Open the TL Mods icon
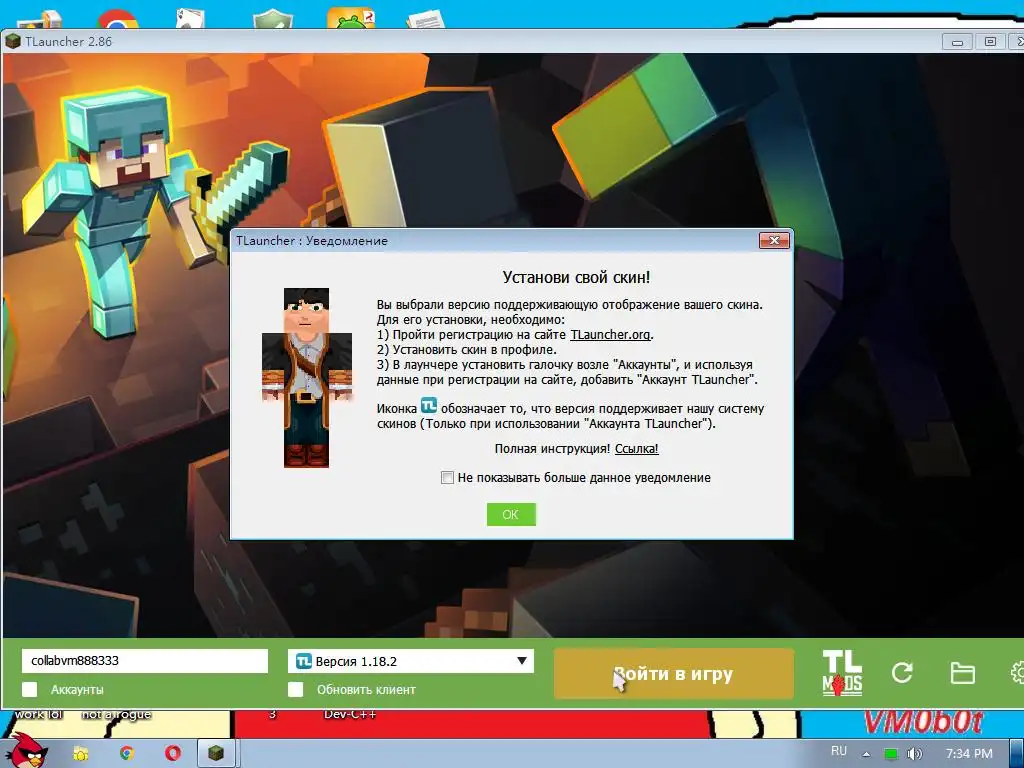The height and width of the screenshot is (768, 1024). 842,673
